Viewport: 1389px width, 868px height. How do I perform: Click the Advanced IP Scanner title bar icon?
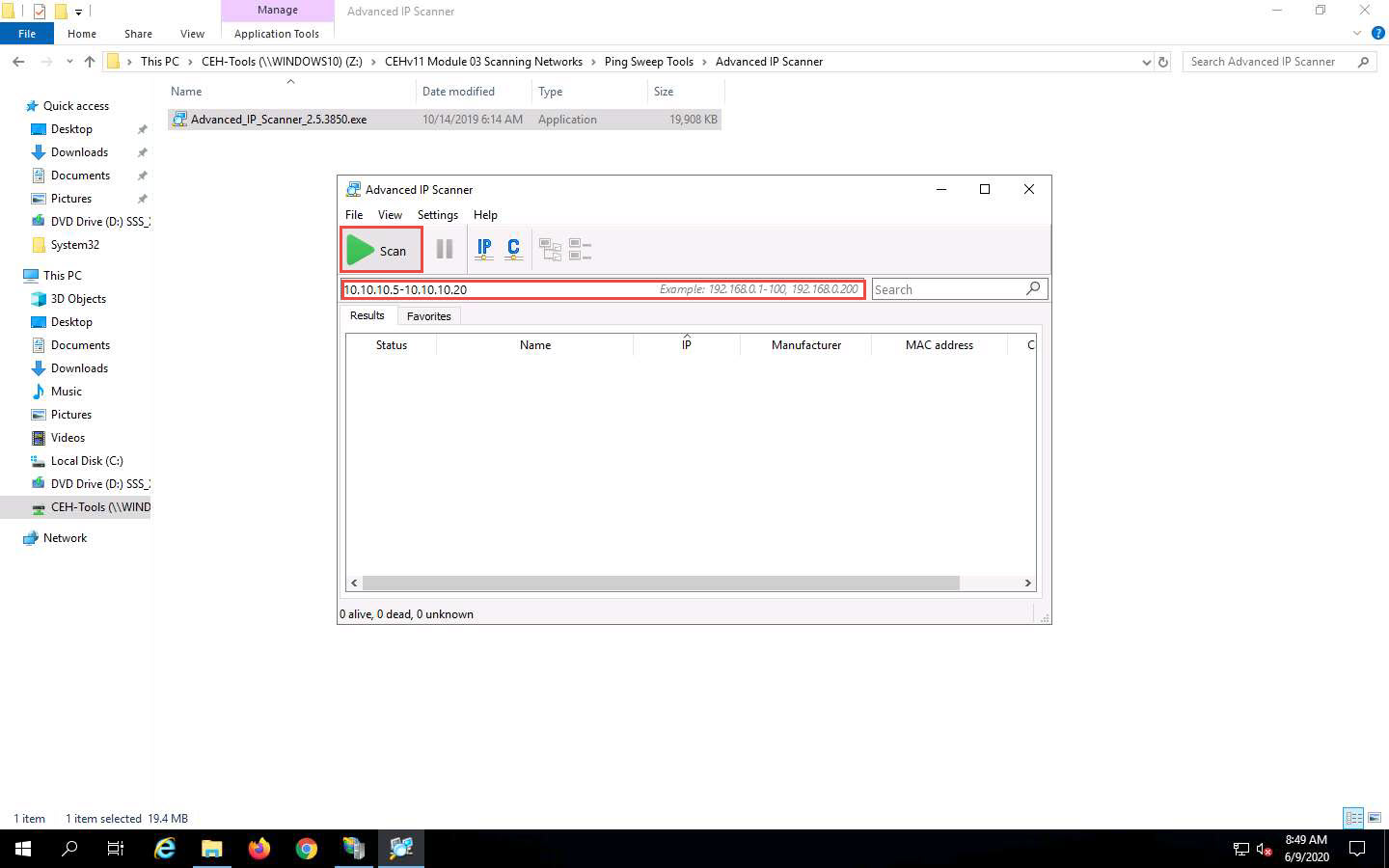pos(353,189)
